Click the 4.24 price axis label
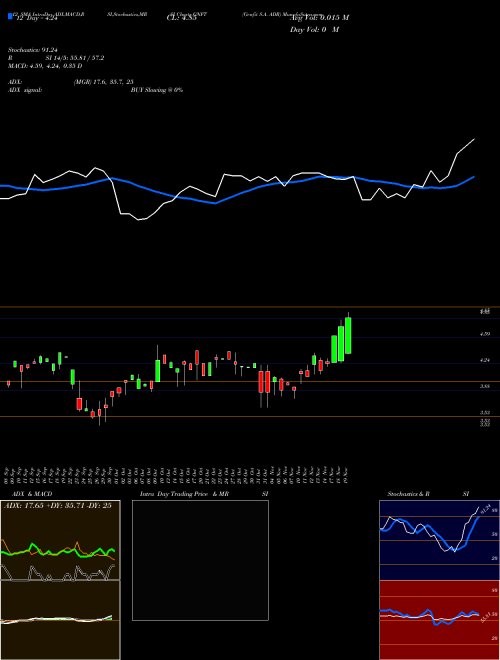500x660 pixels. pyautogui.click(x=485, y=360)
